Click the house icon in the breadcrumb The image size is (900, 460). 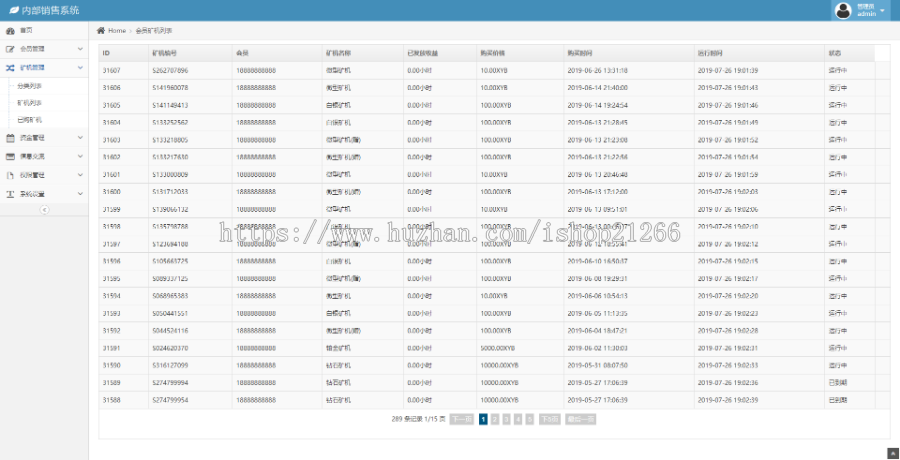tap(101, 30)
